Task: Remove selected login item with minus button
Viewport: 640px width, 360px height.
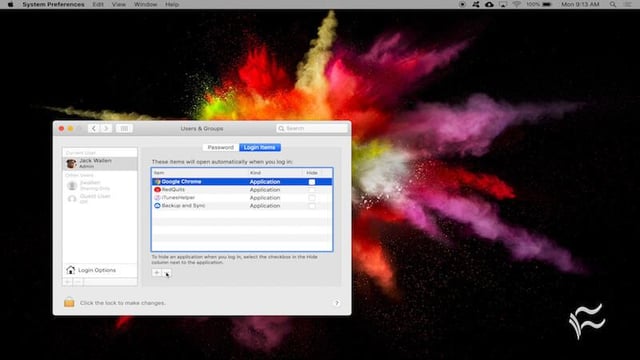Action: click(167, 273)
